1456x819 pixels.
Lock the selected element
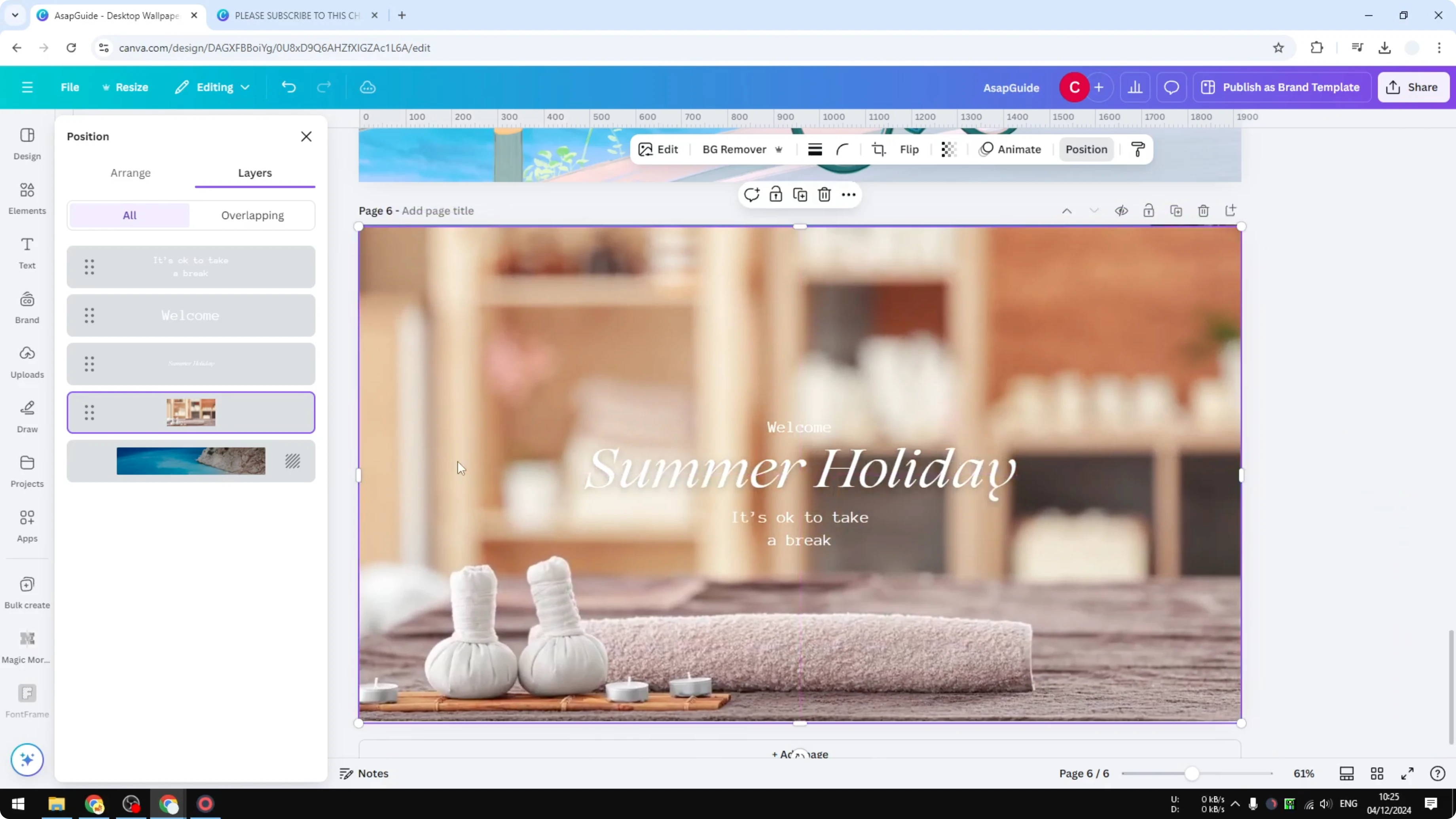point(775,194)
